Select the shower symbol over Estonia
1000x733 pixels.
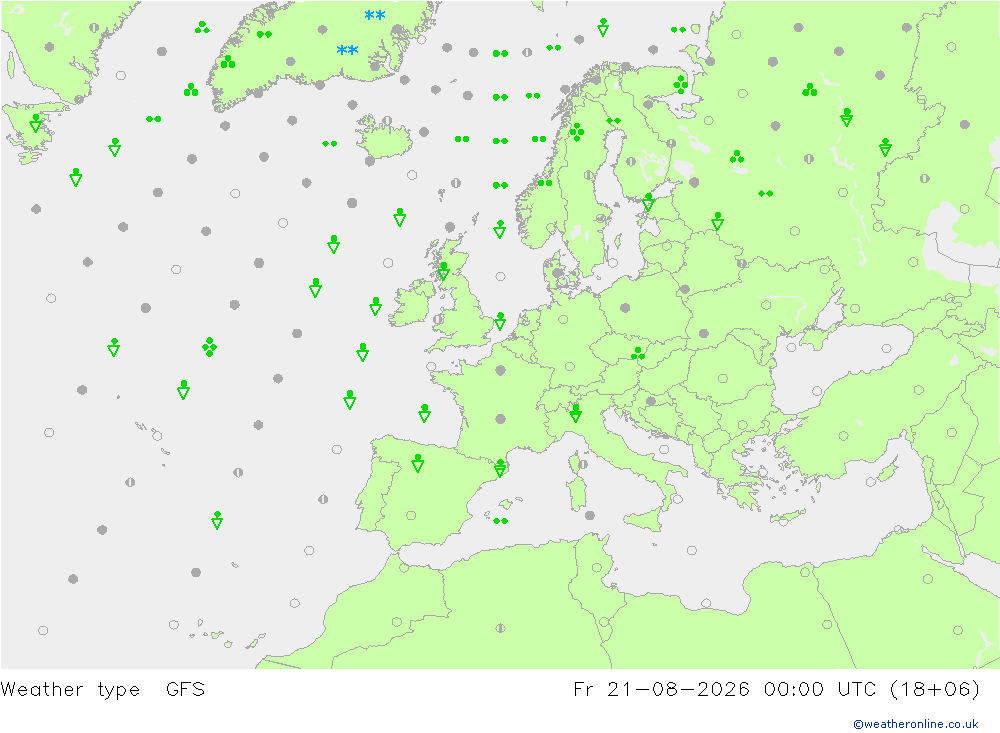(649, 202)
